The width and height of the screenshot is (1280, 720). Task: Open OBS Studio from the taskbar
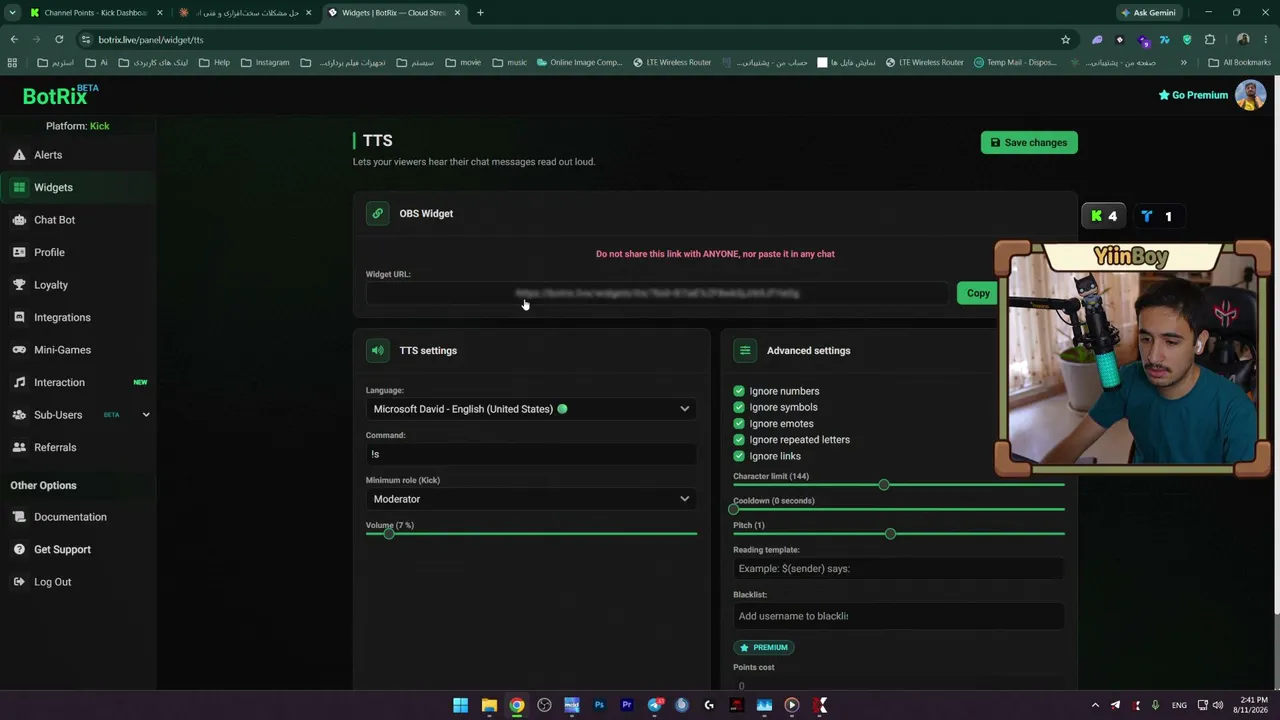544,705
